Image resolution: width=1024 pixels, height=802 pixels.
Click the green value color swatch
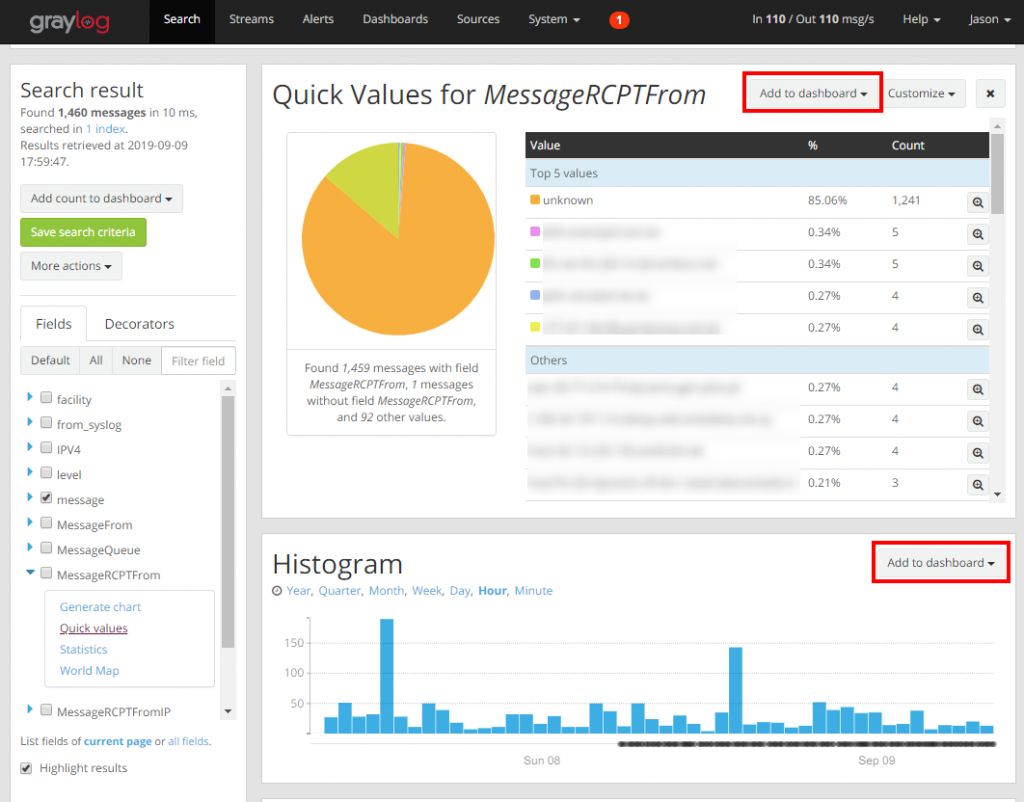coord(535,263)
